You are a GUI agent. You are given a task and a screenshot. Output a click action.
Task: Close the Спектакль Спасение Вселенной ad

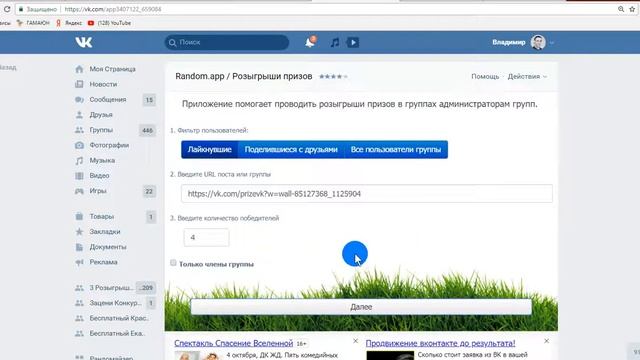(x=356, y=341)
